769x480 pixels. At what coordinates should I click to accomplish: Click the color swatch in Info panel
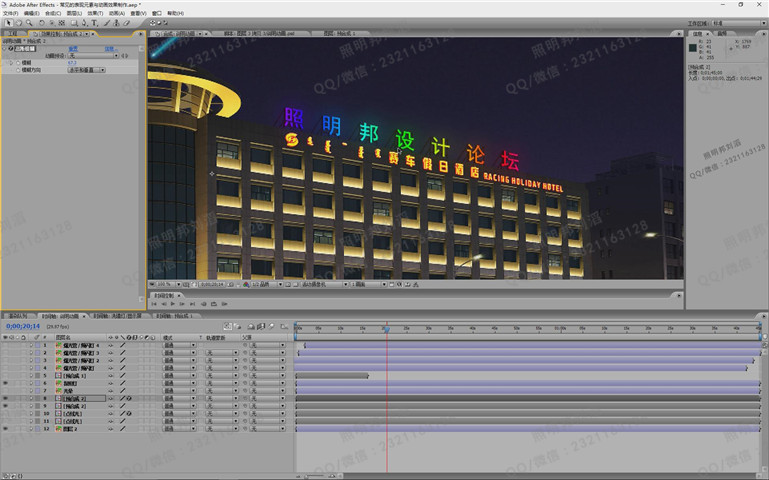pos(693,48)
